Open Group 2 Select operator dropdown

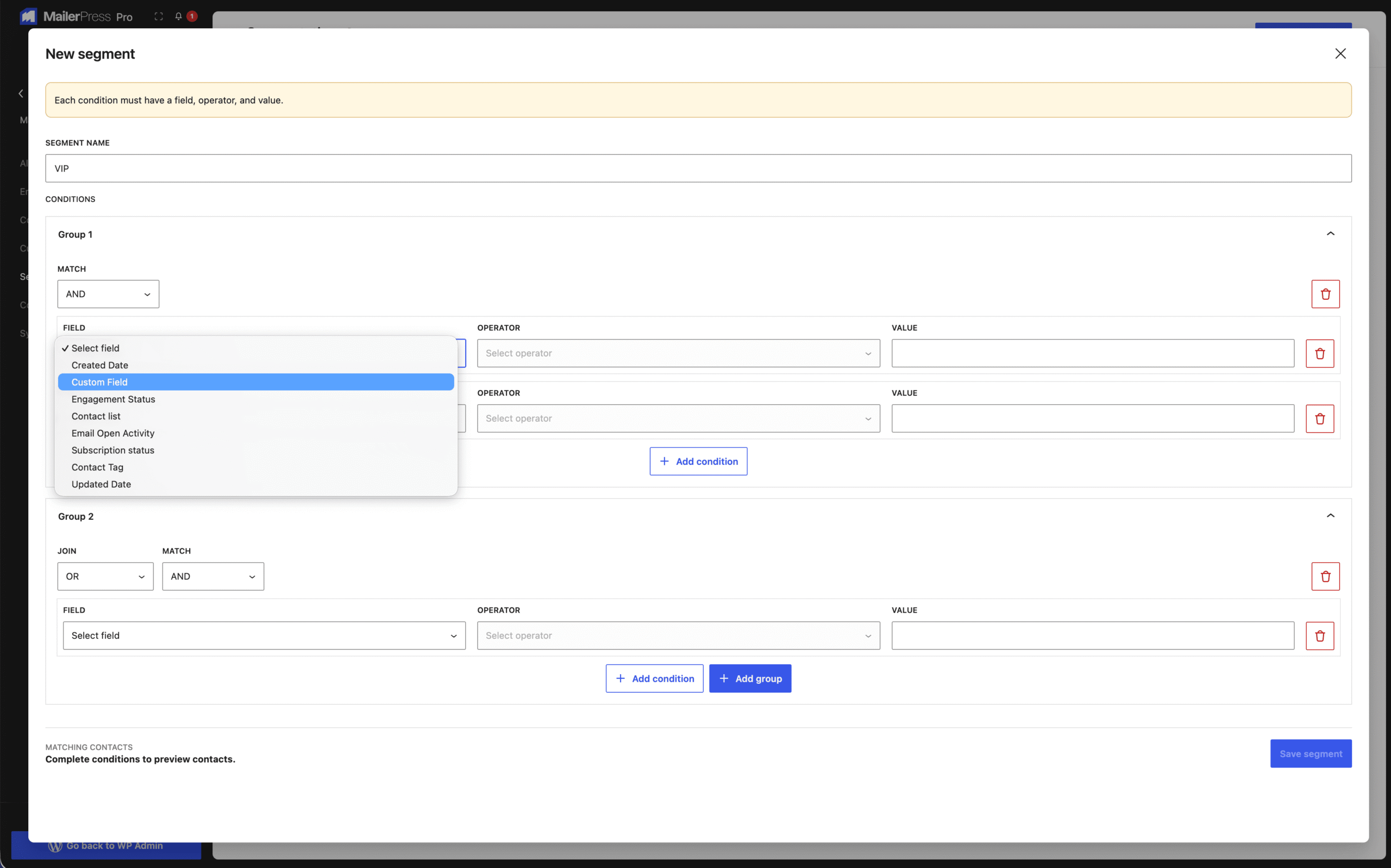click(x=678, y=636)
